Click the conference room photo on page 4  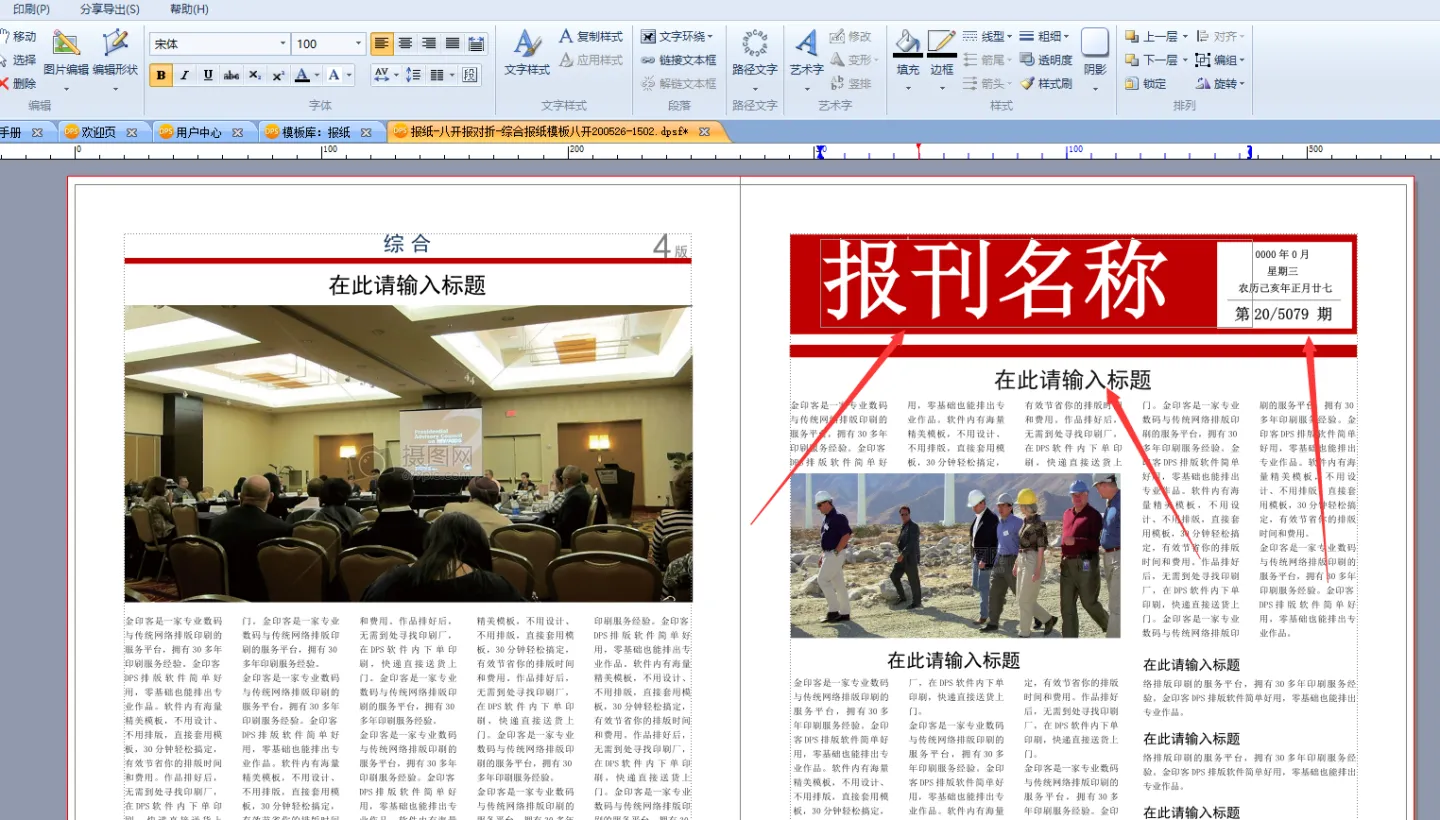408,453
